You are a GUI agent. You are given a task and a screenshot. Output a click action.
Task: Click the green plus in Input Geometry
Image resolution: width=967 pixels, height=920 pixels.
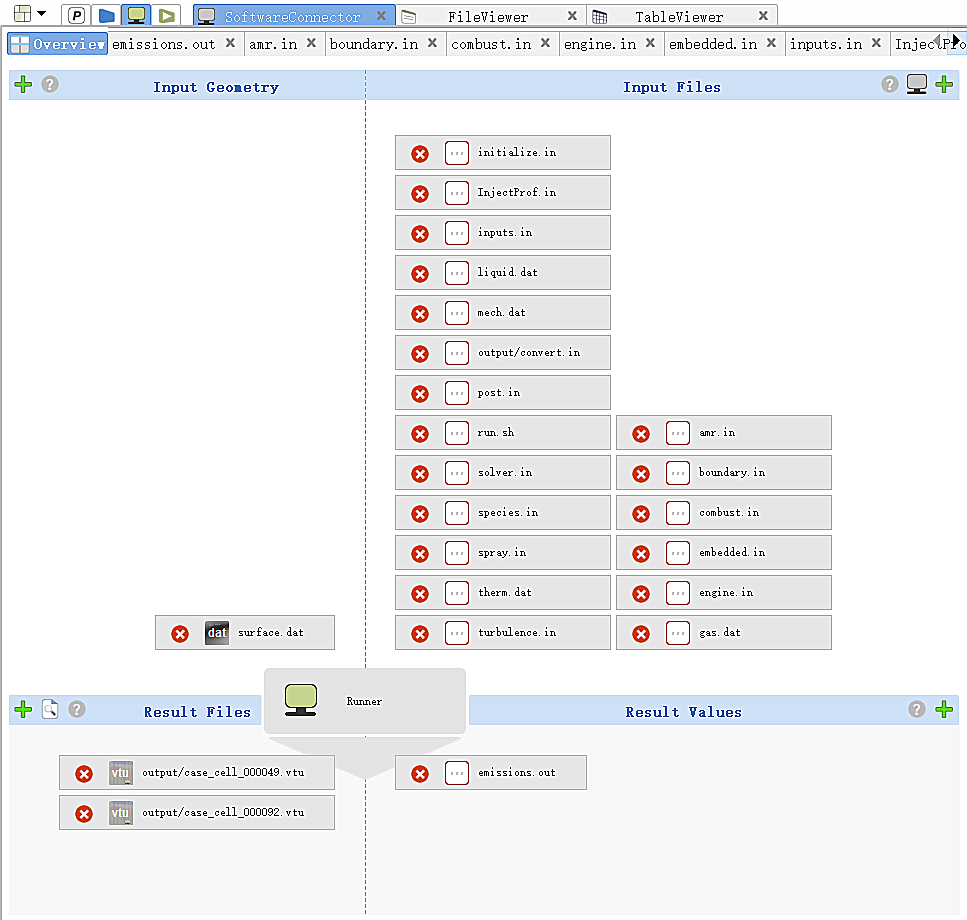click(x=23, y=85)
